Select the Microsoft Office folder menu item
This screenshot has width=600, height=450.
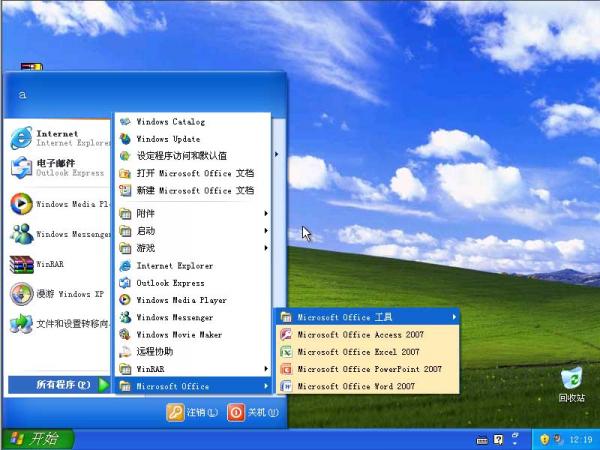(193, 386)
